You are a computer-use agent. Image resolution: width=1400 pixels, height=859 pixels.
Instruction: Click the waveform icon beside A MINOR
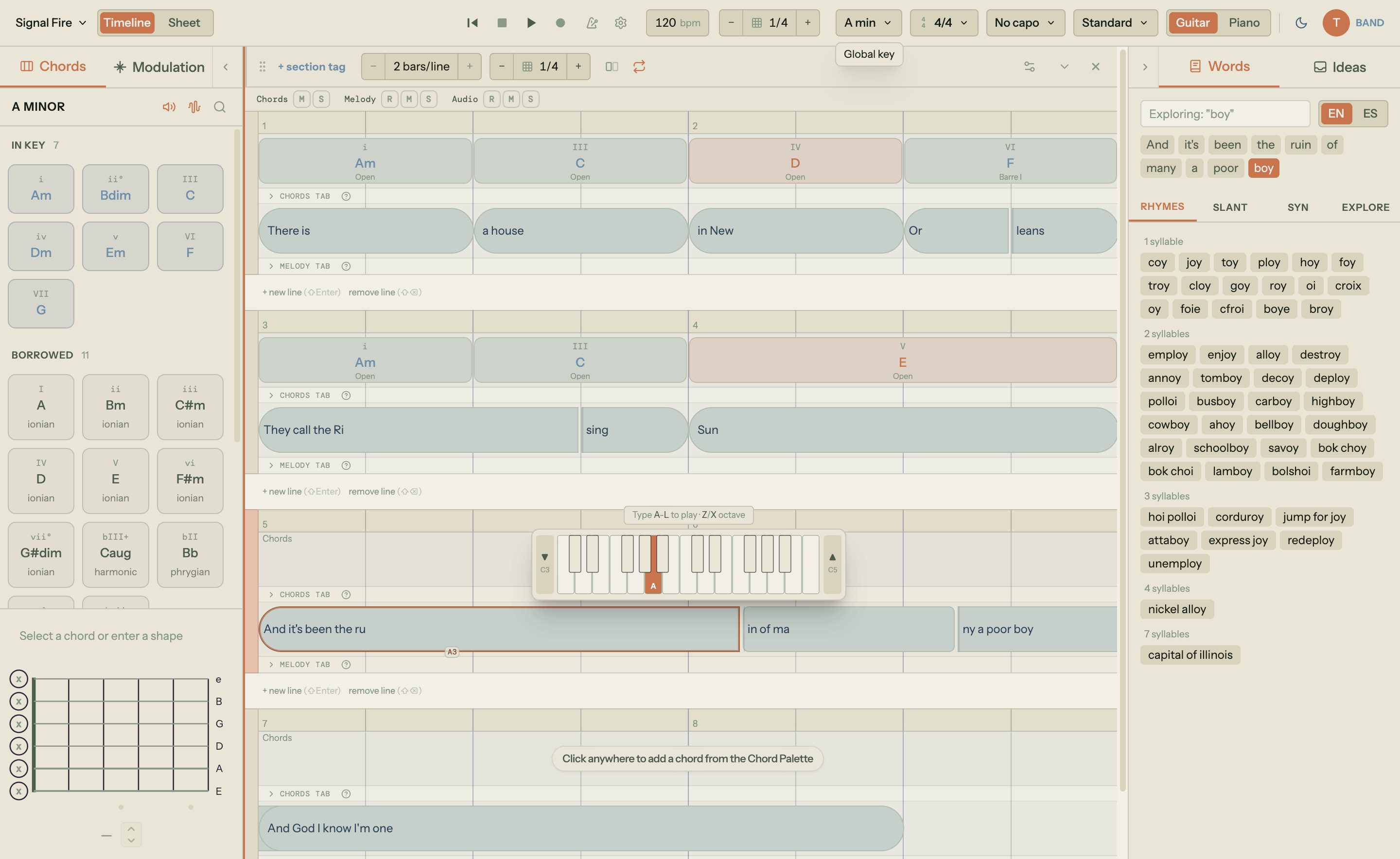[194, 107]
